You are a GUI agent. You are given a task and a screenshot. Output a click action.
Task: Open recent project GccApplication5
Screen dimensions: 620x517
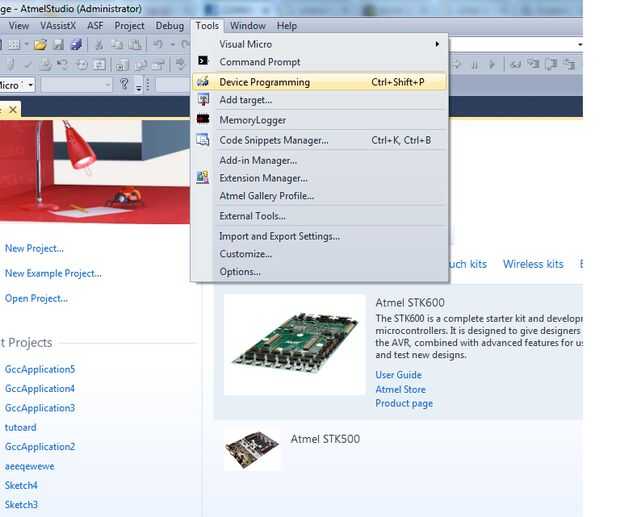[40, 369]
